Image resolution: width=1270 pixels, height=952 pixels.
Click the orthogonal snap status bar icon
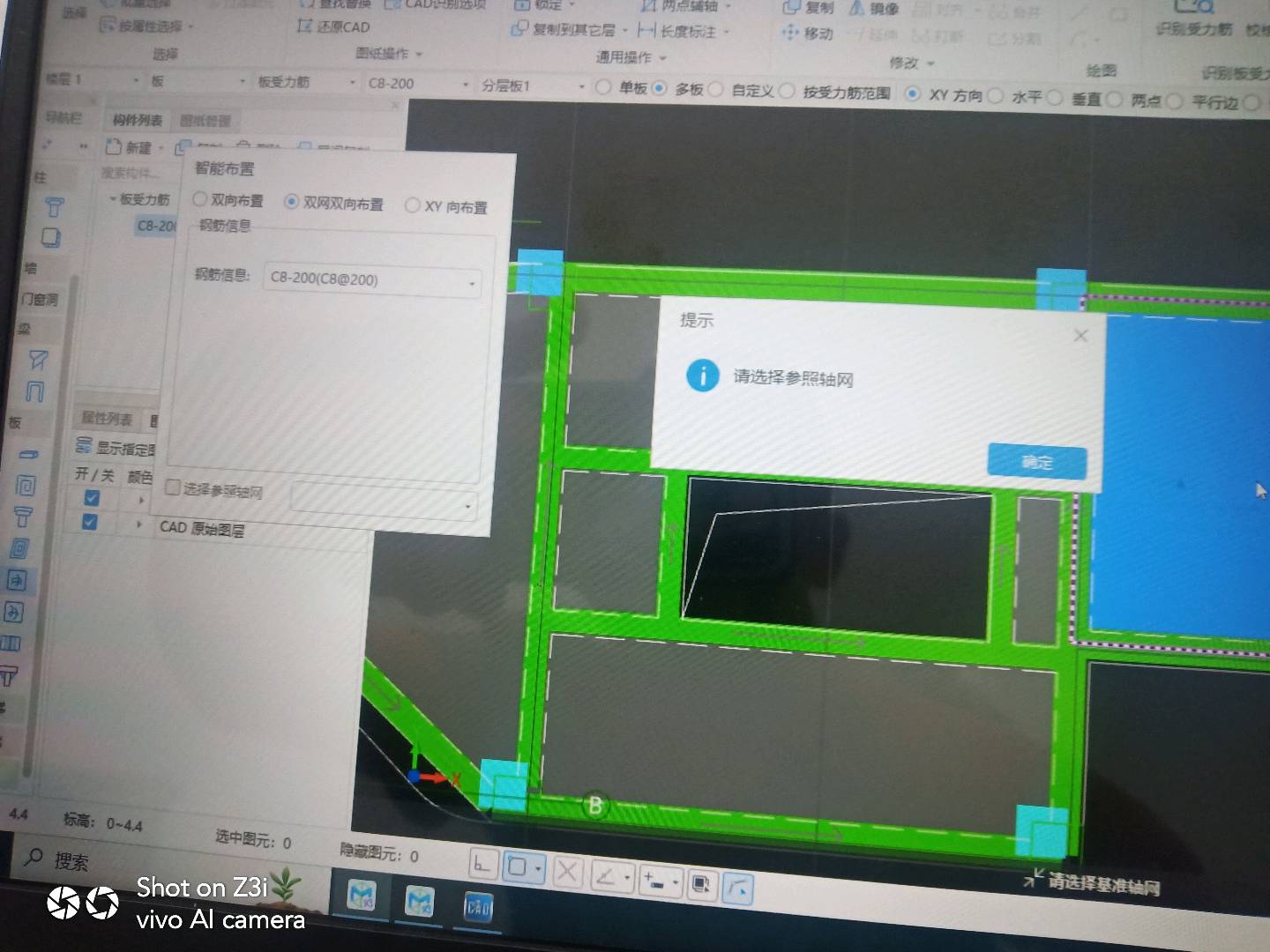point(482,864)
